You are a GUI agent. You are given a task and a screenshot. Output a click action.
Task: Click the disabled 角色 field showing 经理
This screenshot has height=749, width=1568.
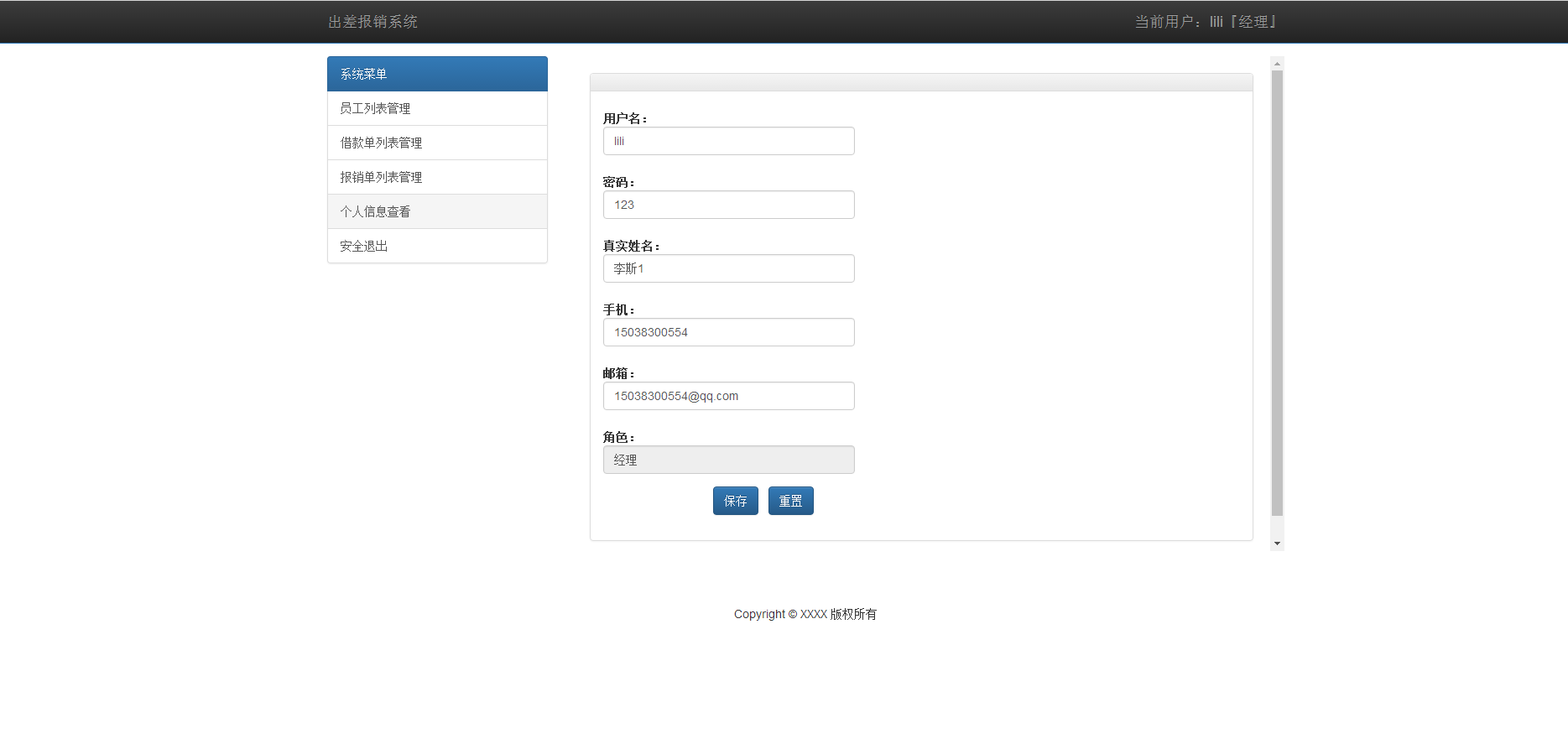pos(729,460)
